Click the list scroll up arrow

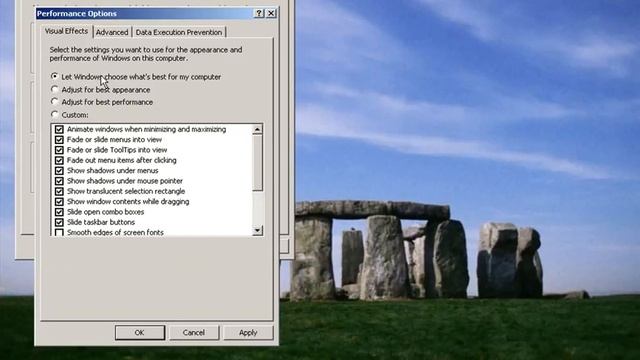[257, 129]
